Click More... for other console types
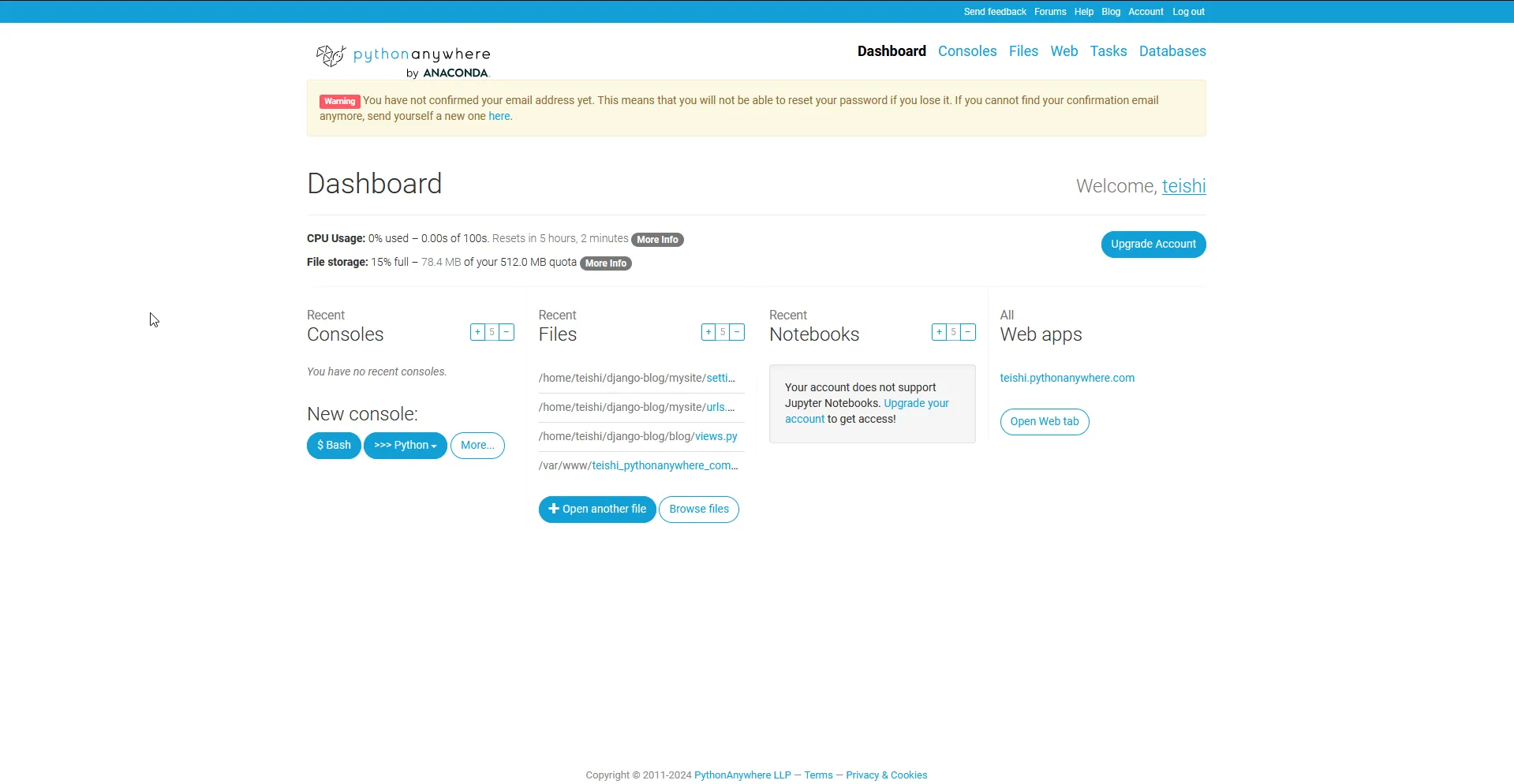 (x=477, y=446)
